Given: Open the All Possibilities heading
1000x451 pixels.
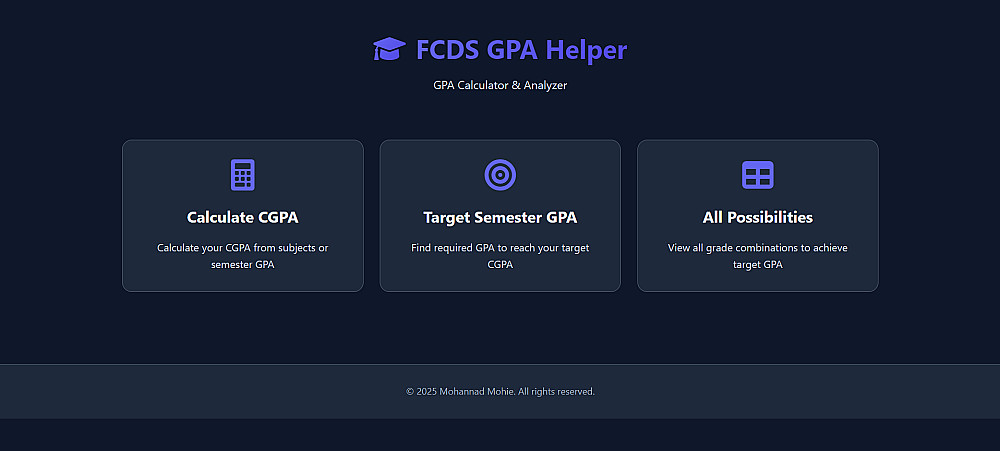Looking at the screenshot, I should tap(758, 217).
